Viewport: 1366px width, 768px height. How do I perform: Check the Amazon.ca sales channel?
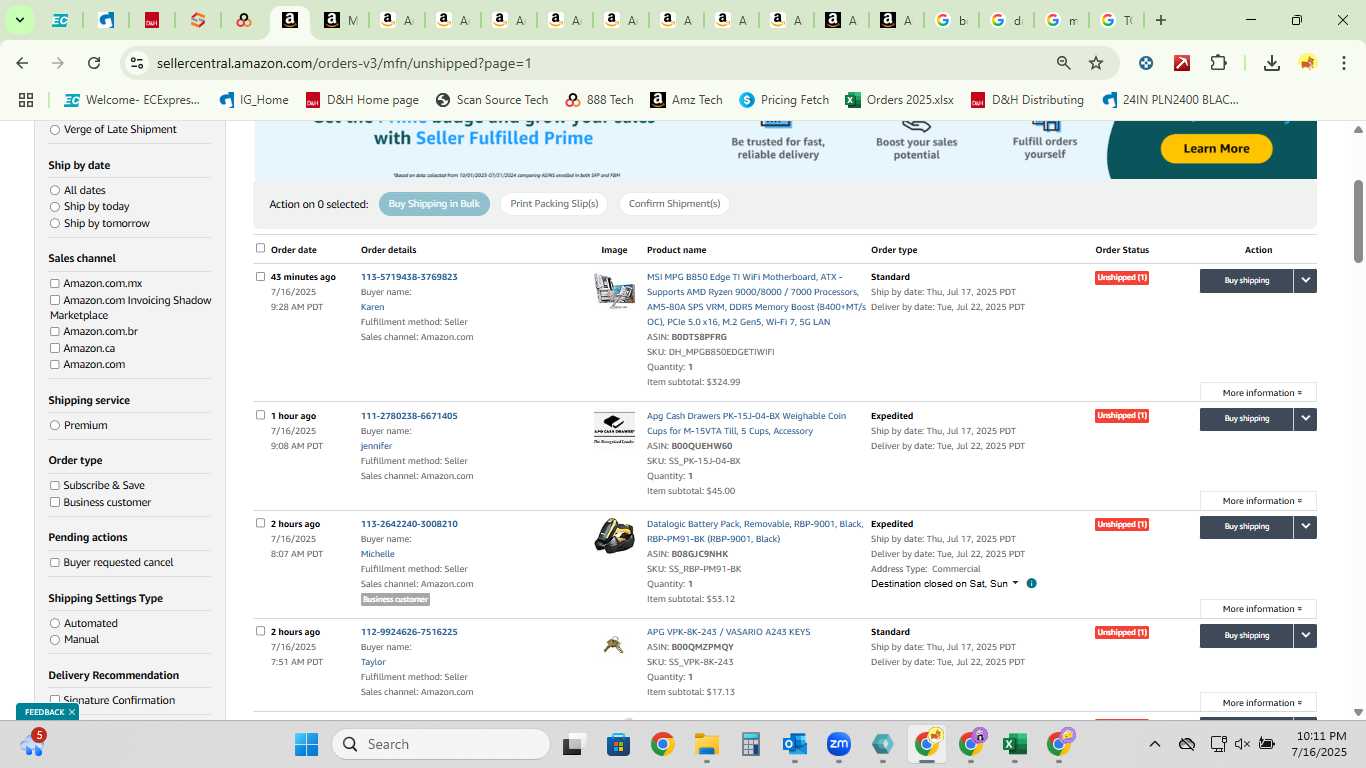pos(55,348)
